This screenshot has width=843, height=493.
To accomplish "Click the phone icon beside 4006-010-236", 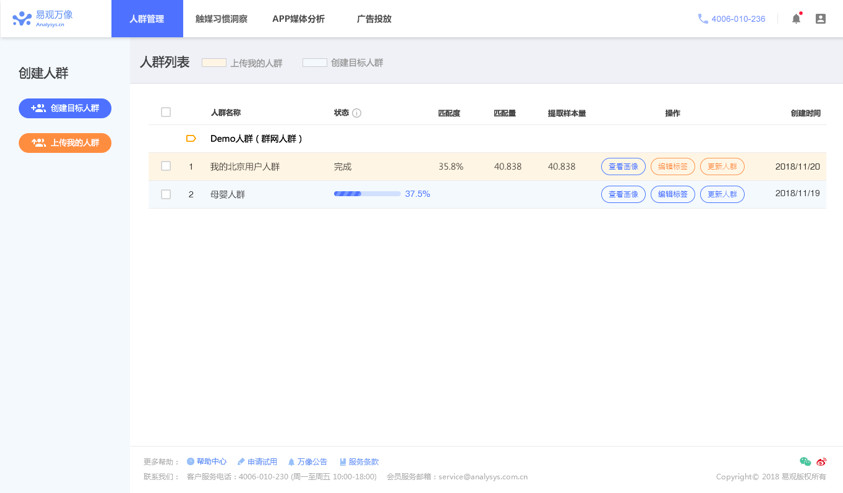I will (x=703, y=19).
